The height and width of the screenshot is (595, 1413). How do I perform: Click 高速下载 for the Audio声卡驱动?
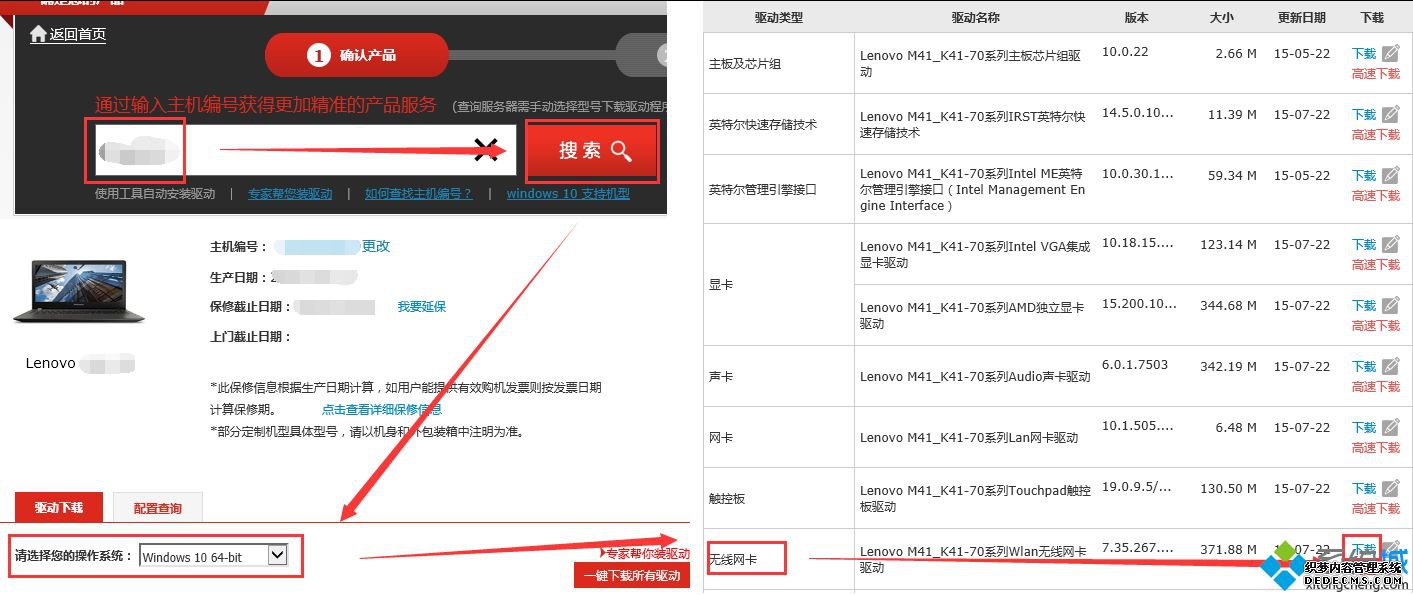click(1376, 386)
